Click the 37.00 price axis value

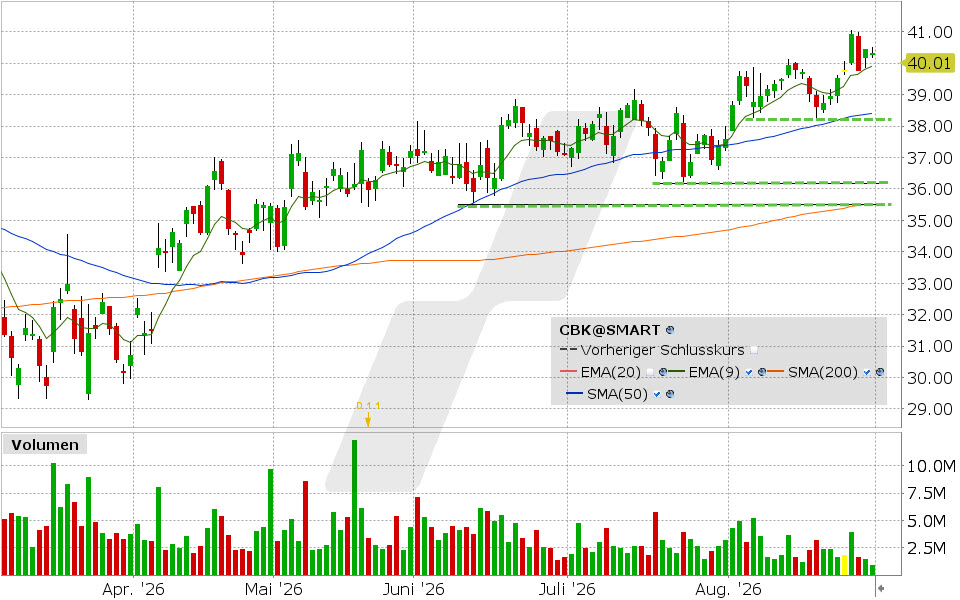pyautogui.click(x=929, y=158)
